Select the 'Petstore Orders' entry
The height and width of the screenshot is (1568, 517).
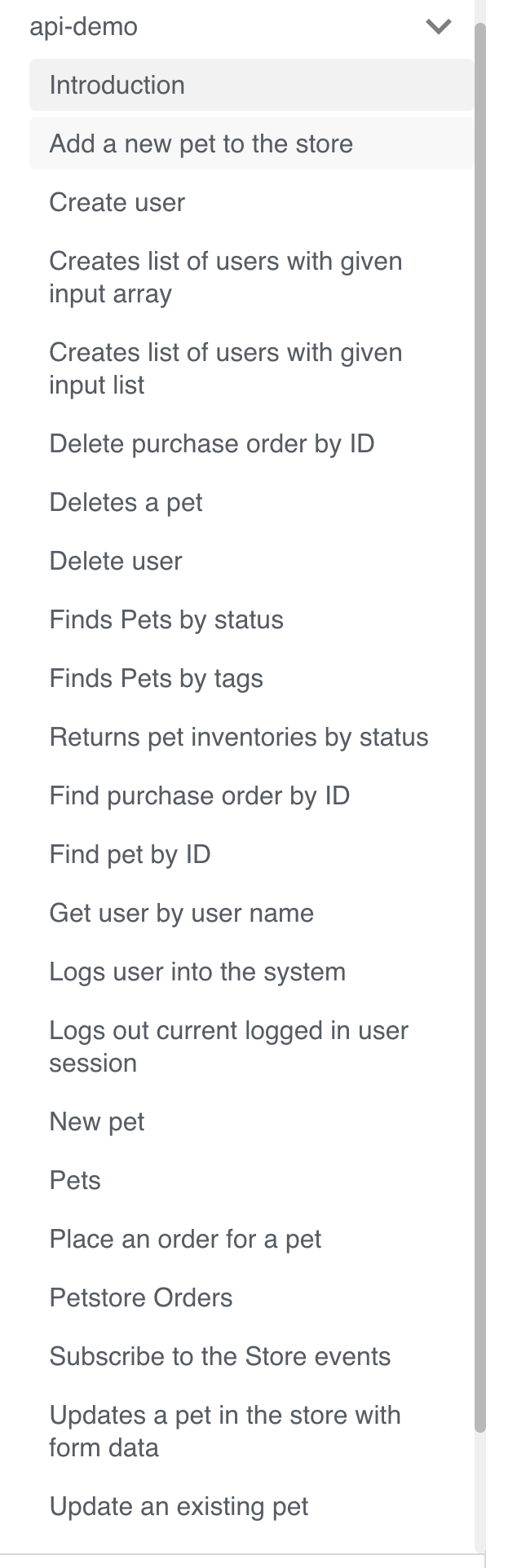coord(140,1297)
